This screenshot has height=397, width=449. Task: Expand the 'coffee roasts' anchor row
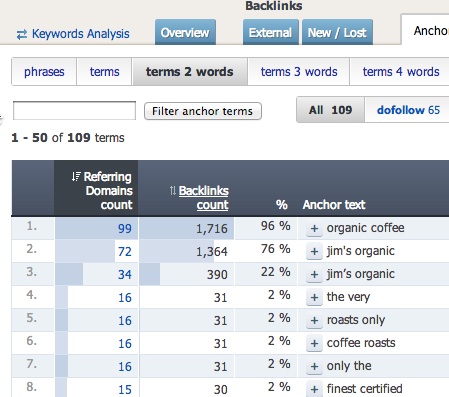314,343
